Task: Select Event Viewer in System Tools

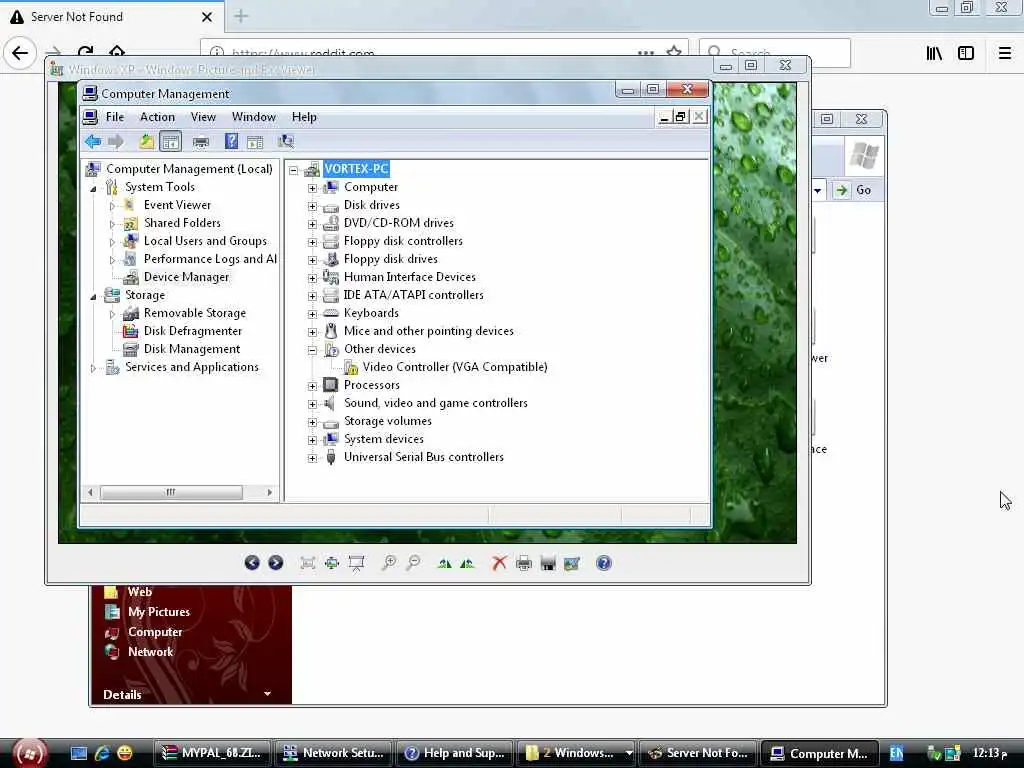Action: coord(177,205)
